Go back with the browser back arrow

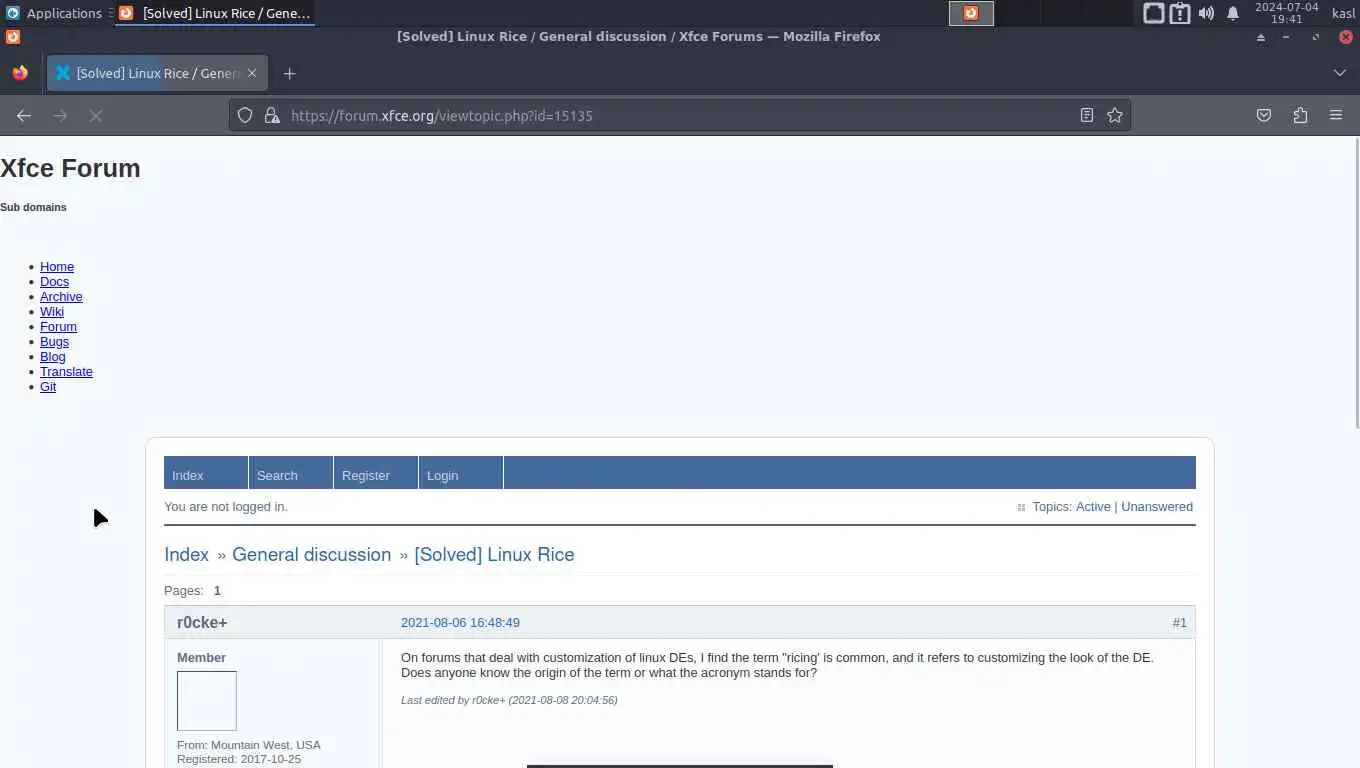[24, 116]
